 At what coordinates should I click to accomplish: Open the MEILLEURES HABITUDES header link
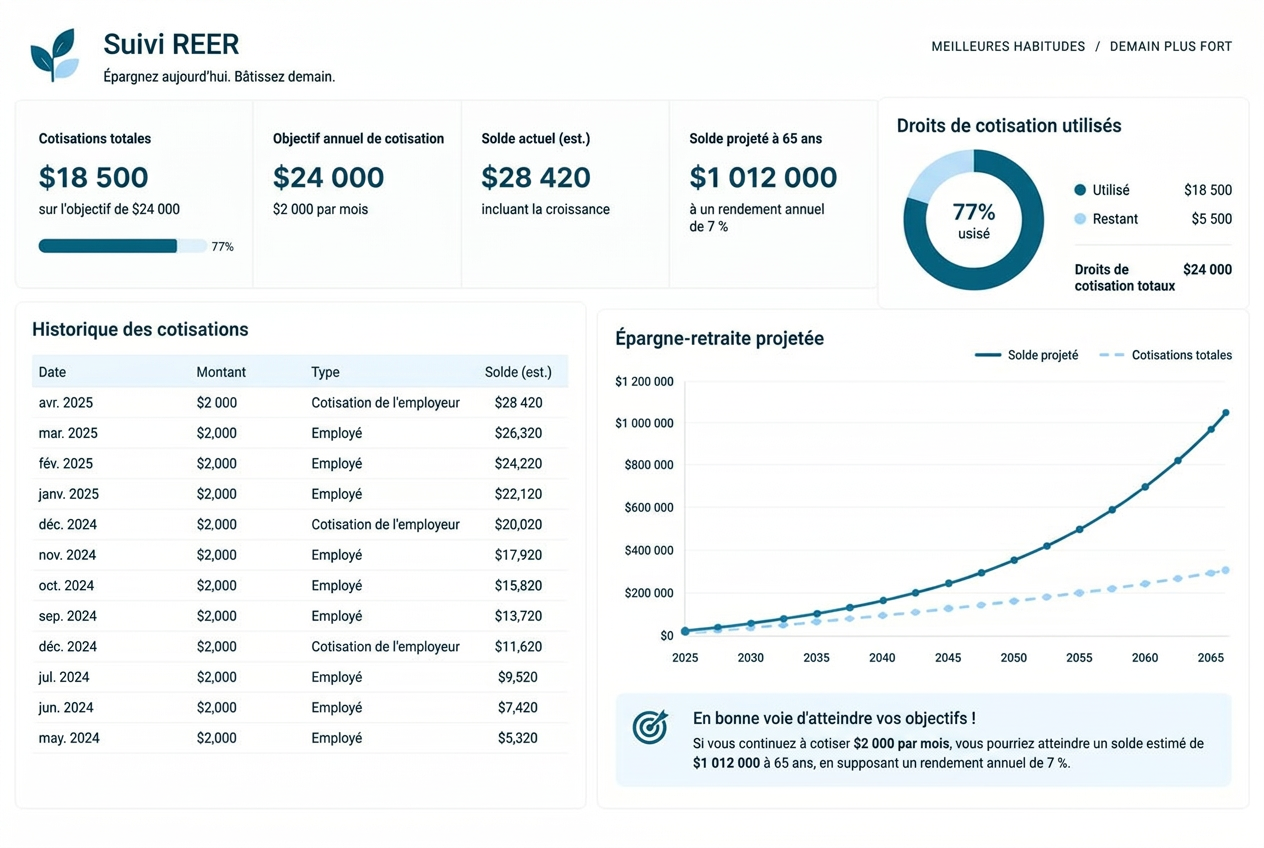1008,46
